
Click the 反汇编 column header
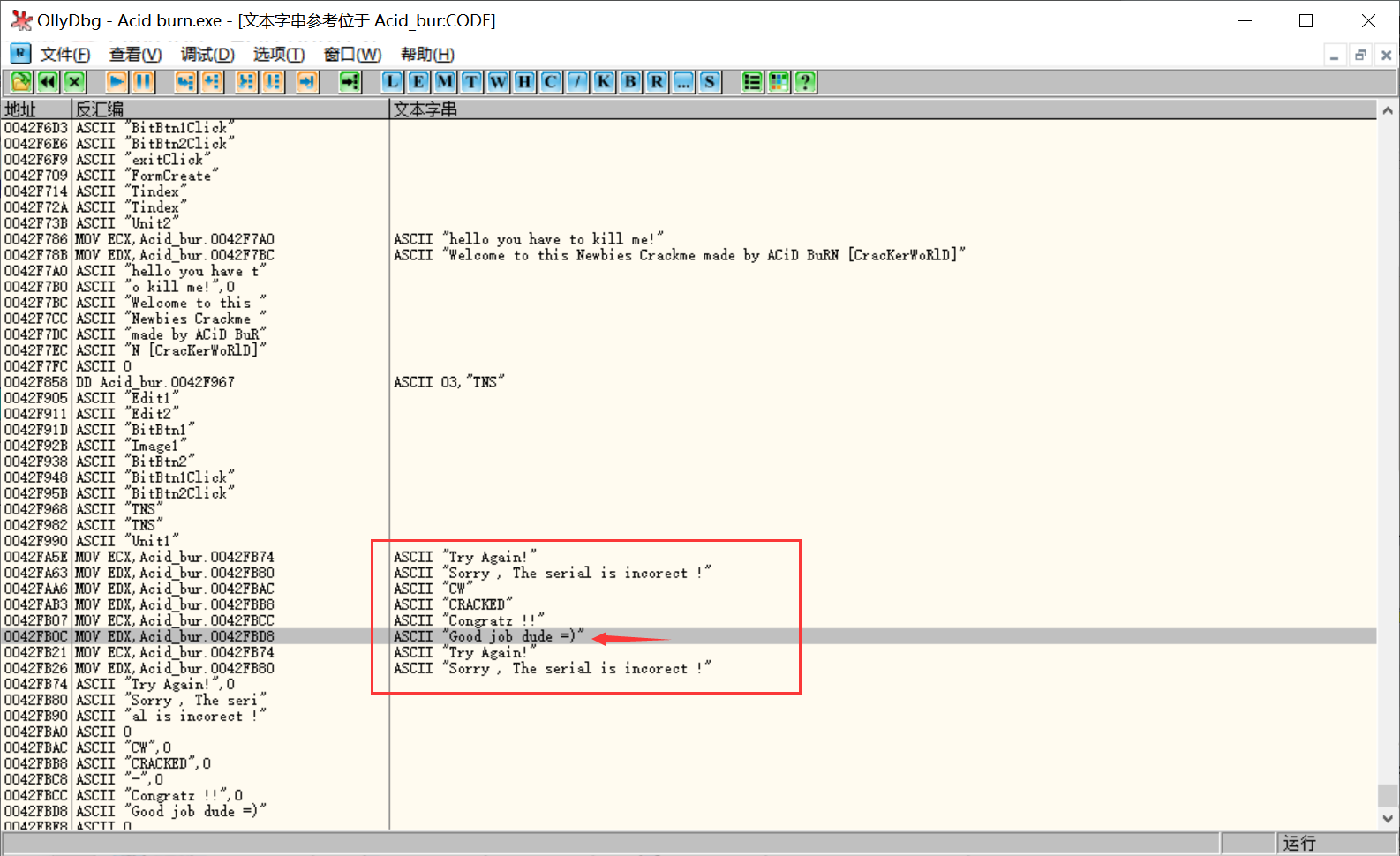tap(230, 109)
